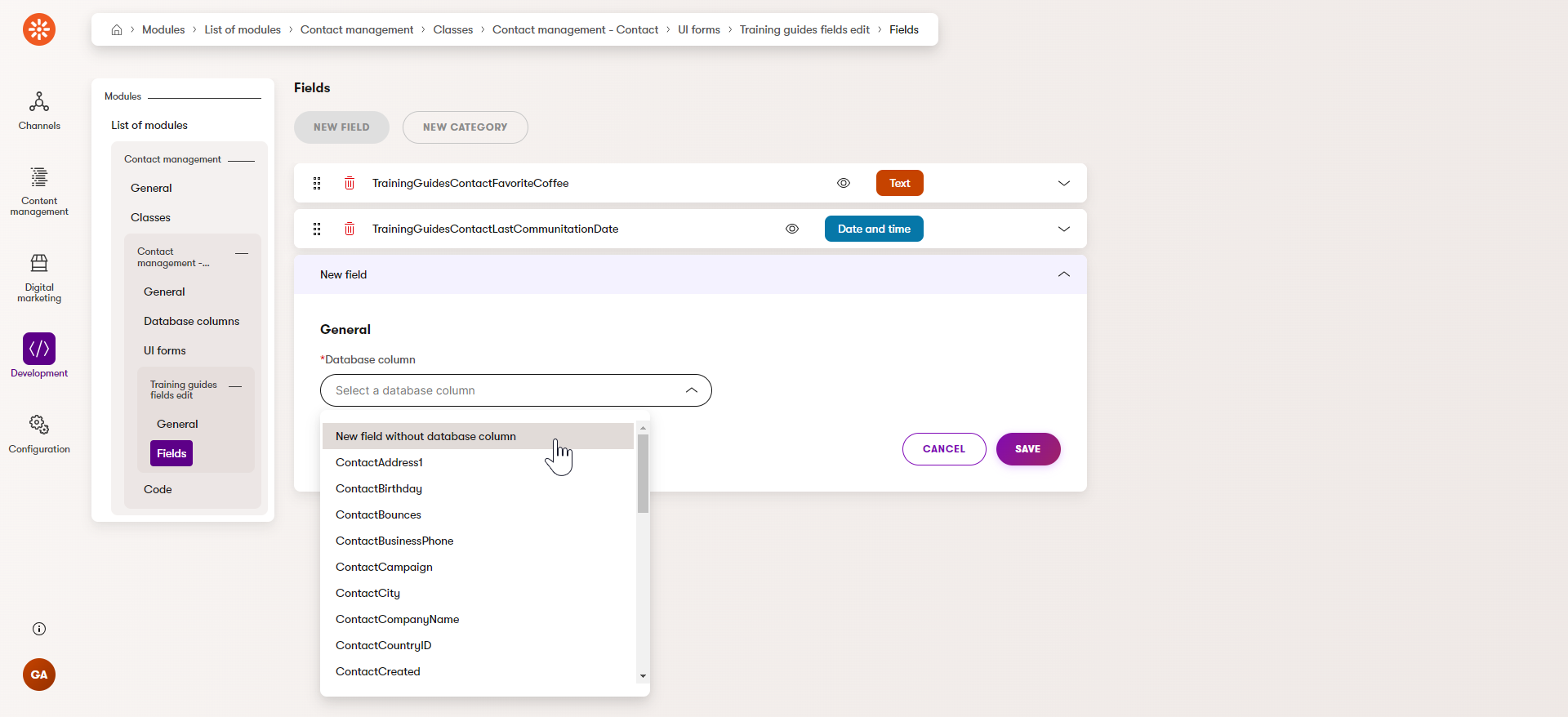Open List of modules breadcrumb
Viewport: 1568px width, 717px height.
tap(243, 29)
